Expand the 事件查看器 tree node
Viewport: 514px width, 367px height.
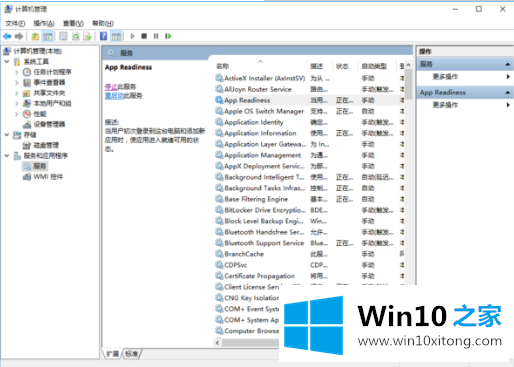17,82
